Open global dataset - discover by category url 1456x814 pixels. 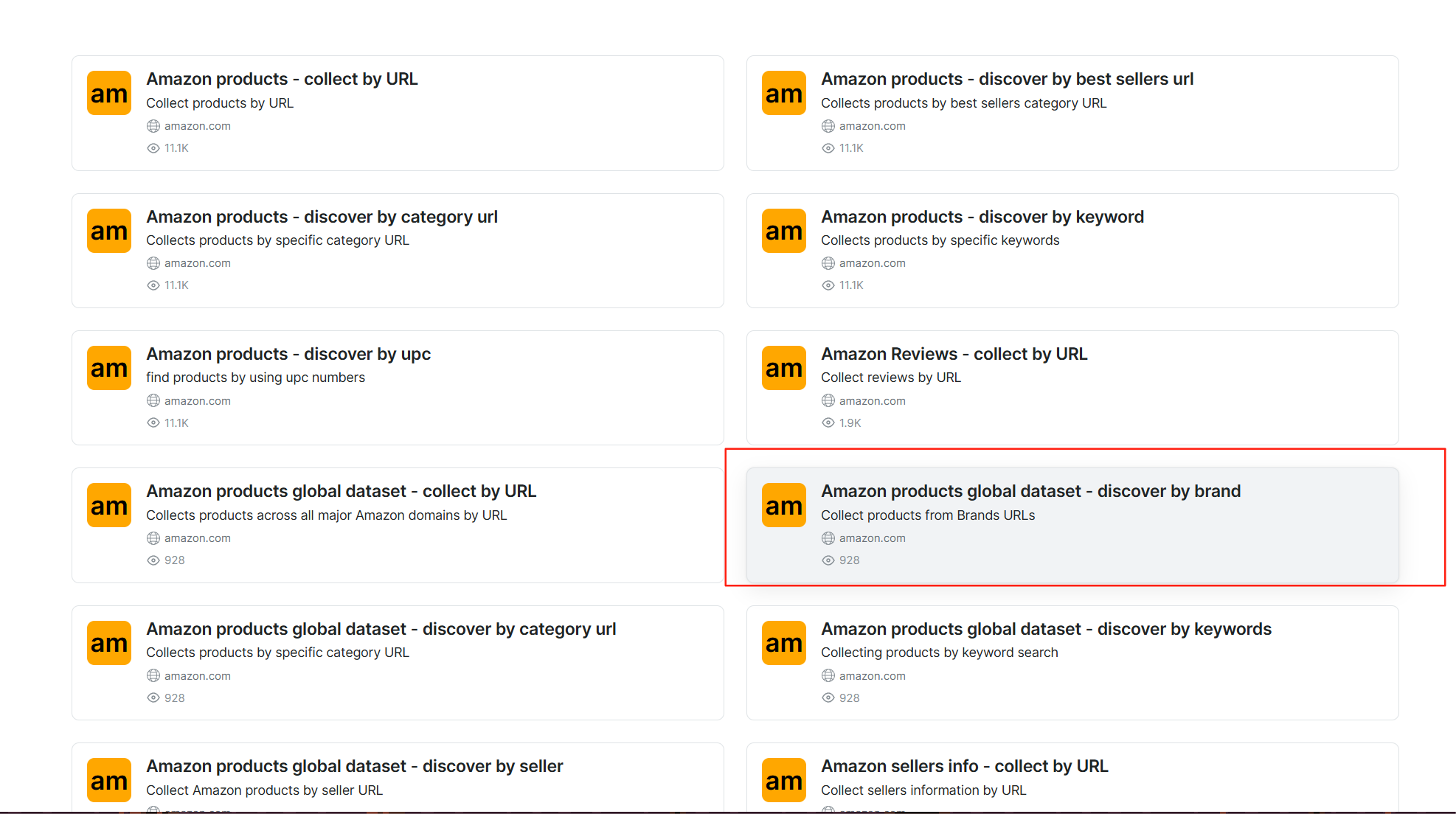pyautogui.click(x=381, y=629)
